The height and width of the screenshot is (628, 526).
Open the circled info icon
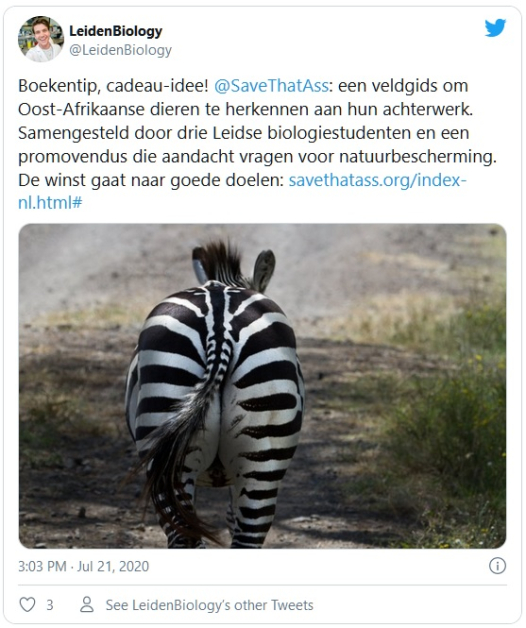tap(497, 566)
